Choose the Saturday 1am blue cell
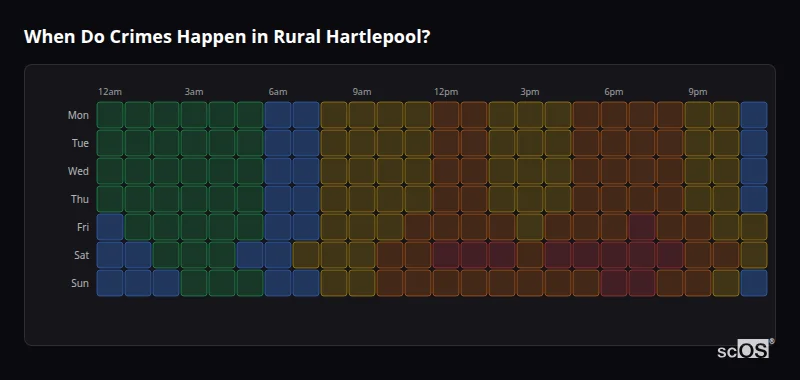The height and width of the screenshot is (380, 800). 138,255
